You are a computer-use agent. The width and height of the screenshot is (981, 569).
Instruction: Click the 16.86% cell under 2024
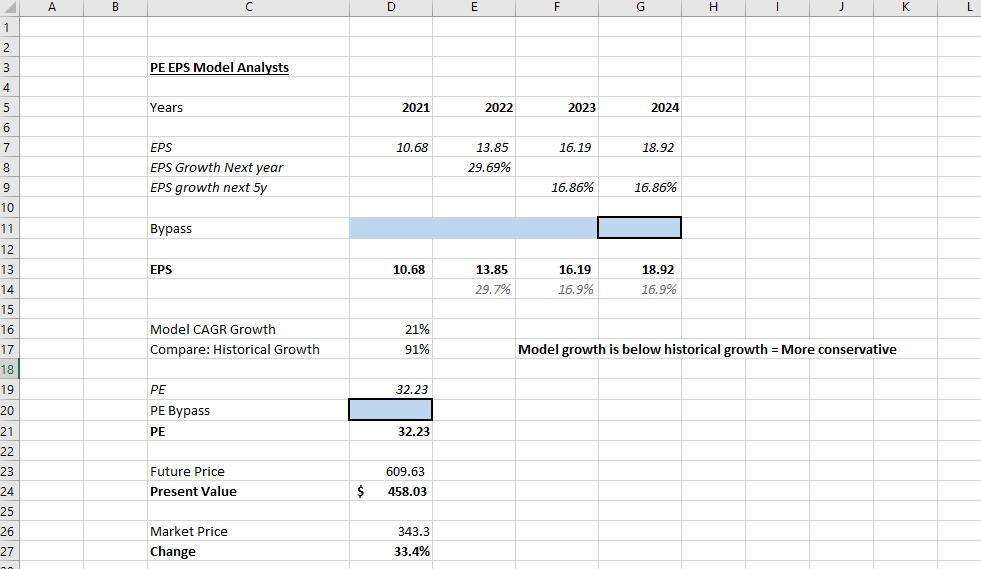[x=640, y=187]
